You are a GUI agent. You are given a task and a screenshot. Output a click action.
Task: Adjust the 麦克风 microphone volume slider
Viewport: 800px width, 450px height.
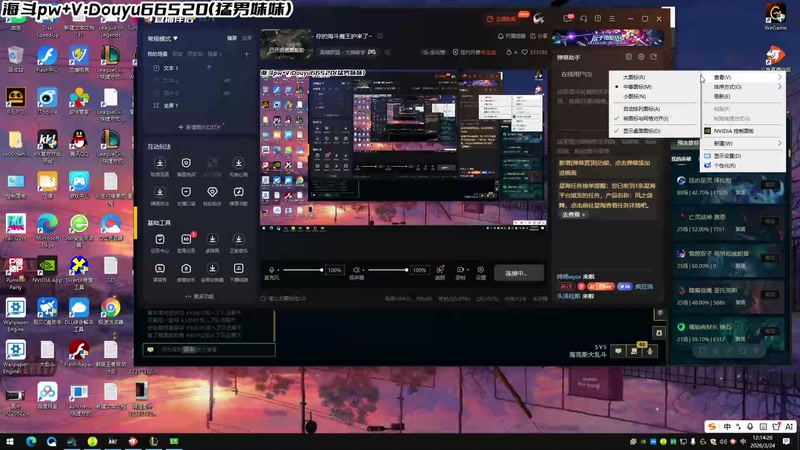click(x=303, y=270)
